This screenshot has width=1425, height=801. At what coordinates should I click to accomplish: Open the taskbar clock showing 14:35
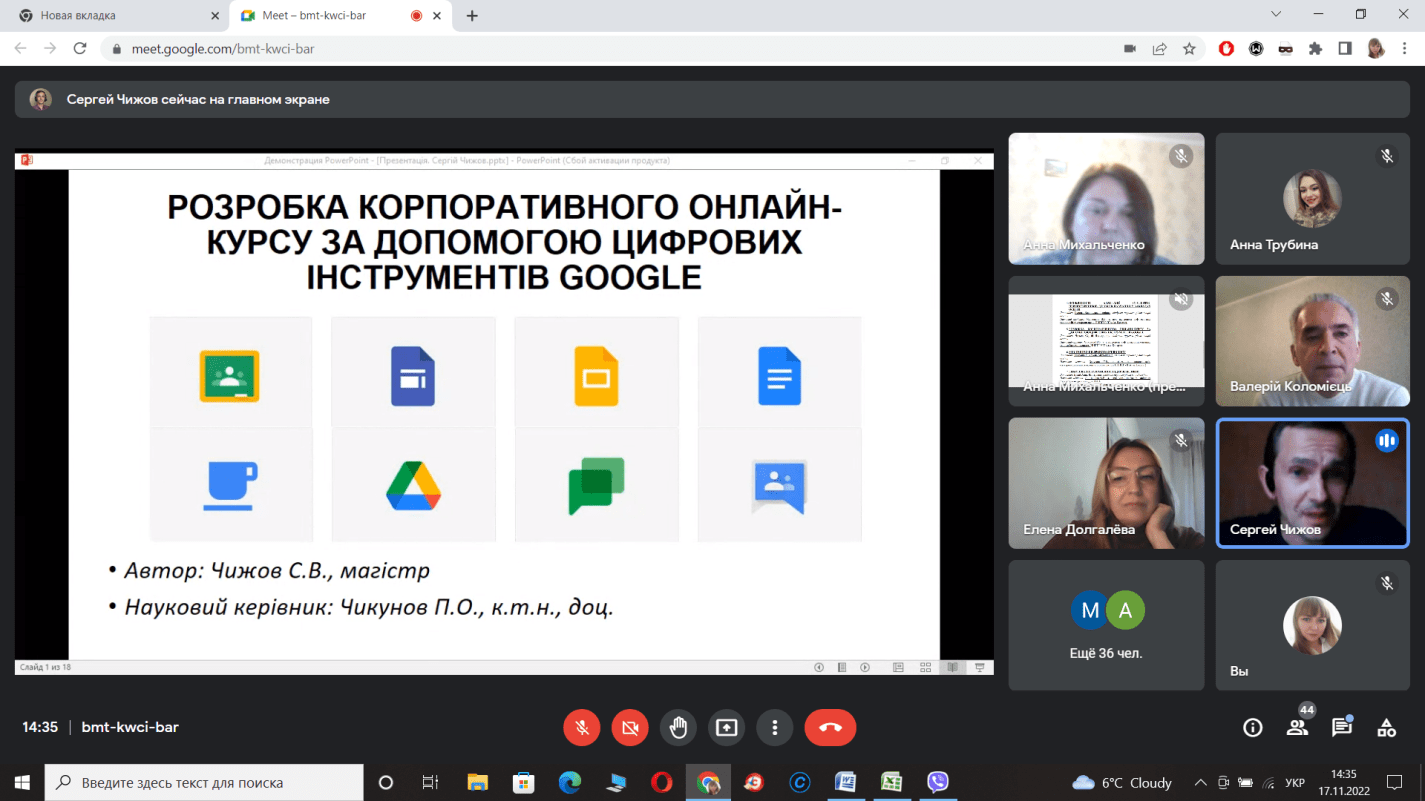coord(1344,783)
